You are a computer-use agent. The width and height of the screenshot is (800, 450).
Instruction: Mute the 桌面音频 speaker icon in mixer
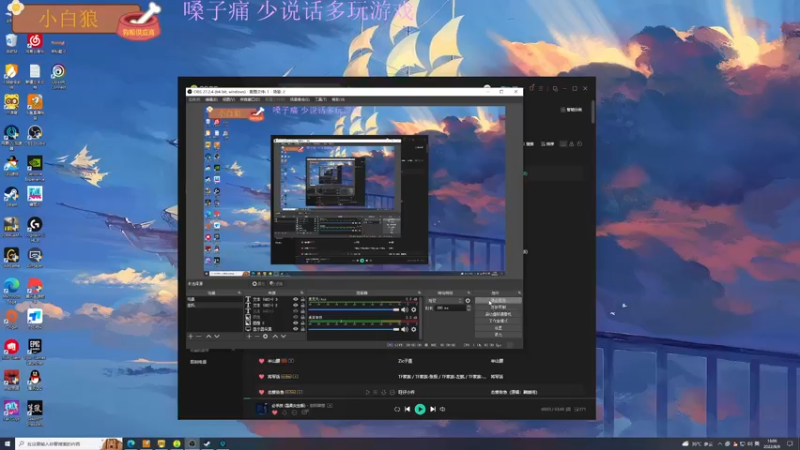click(x=405, y=330)
